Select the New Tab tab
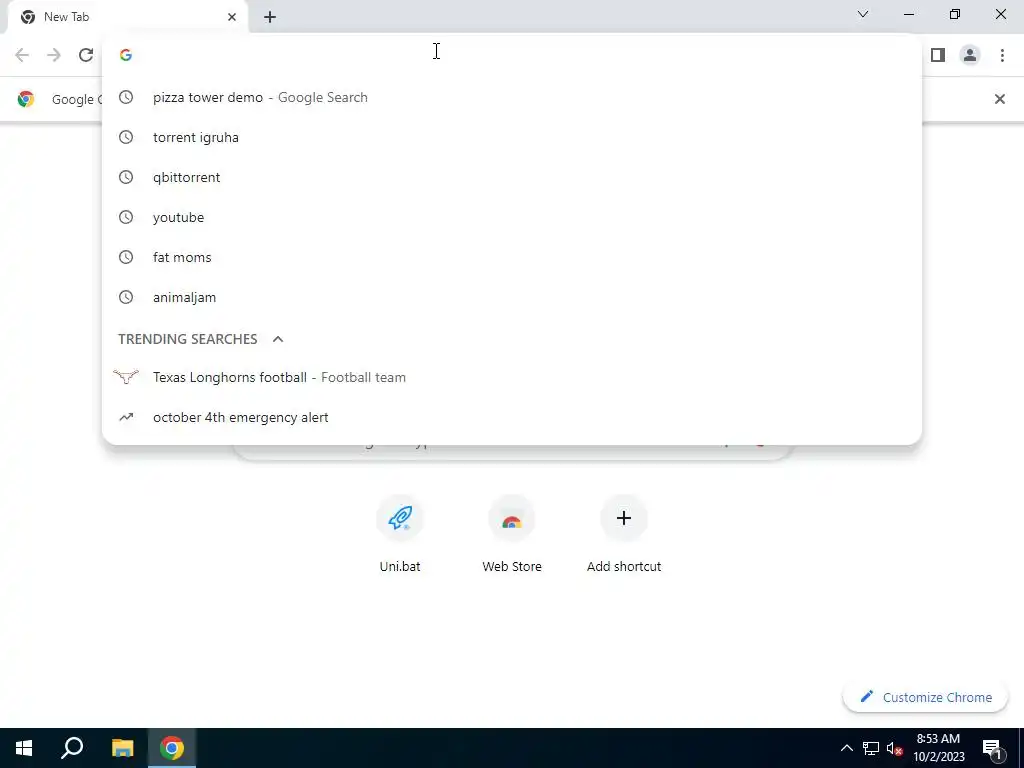The width and height of the screenshot is (1024, 768). [x=127, y=17]
